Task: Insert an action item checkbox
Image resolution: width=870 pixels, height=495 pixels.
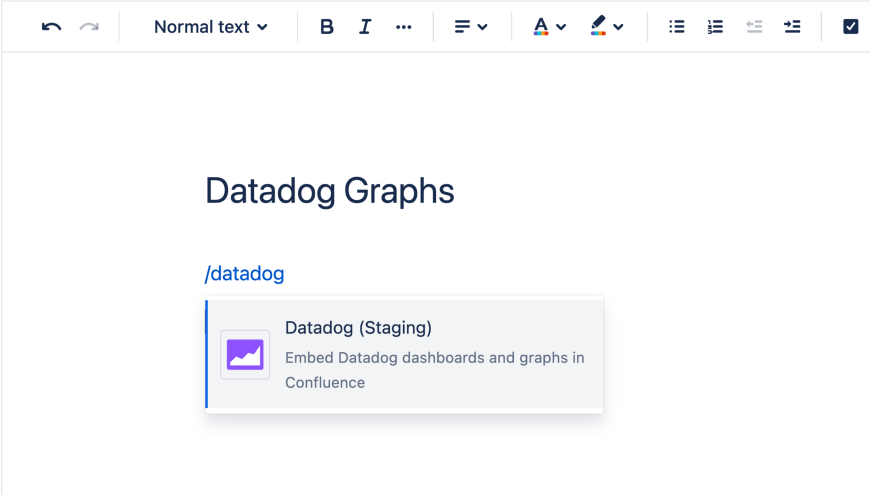Action: pyautogui.click(x=850, y=27)
